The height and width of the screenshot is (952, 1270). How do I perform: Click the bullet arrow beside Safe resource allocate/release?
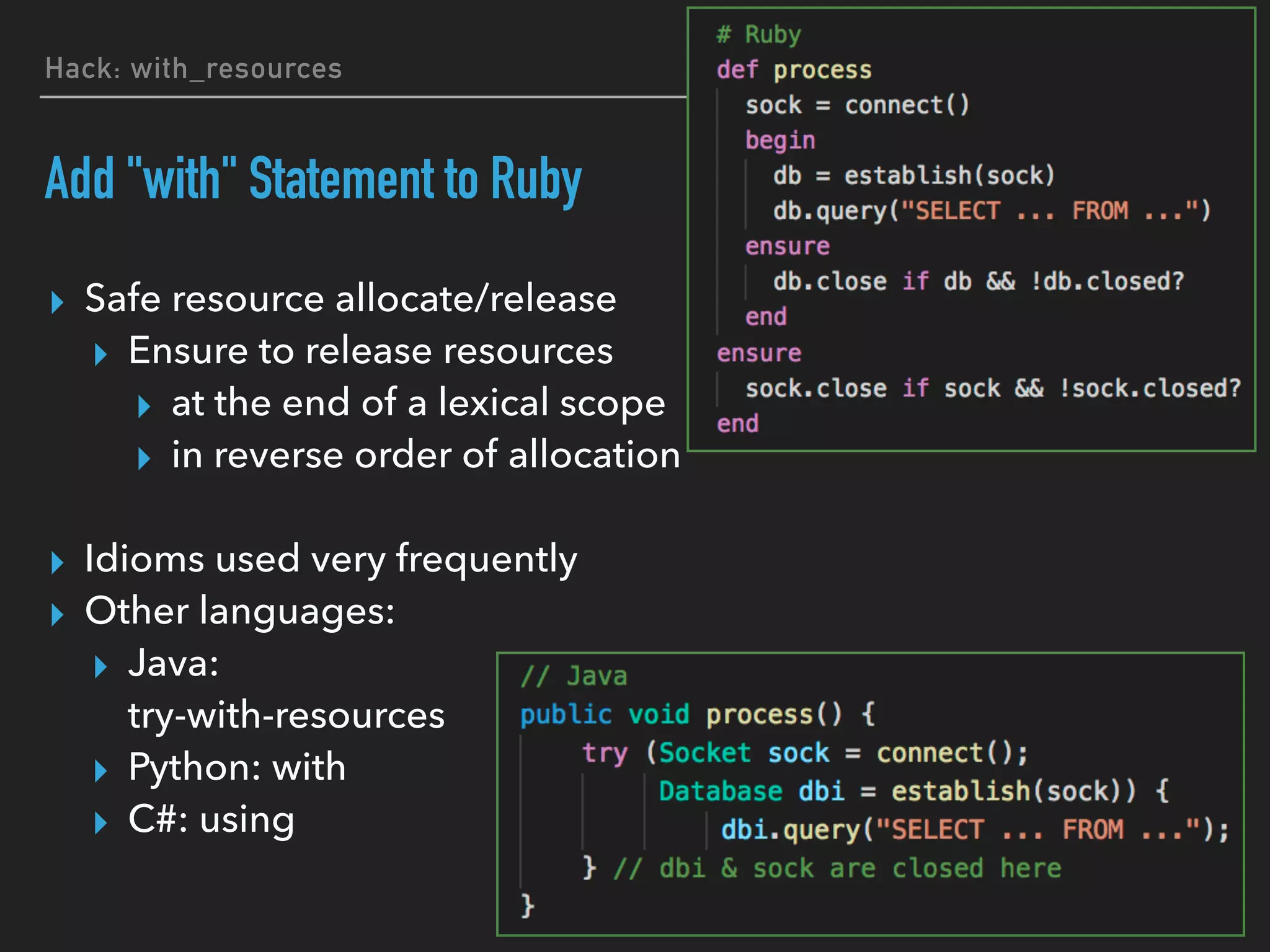tap(58, 302)
